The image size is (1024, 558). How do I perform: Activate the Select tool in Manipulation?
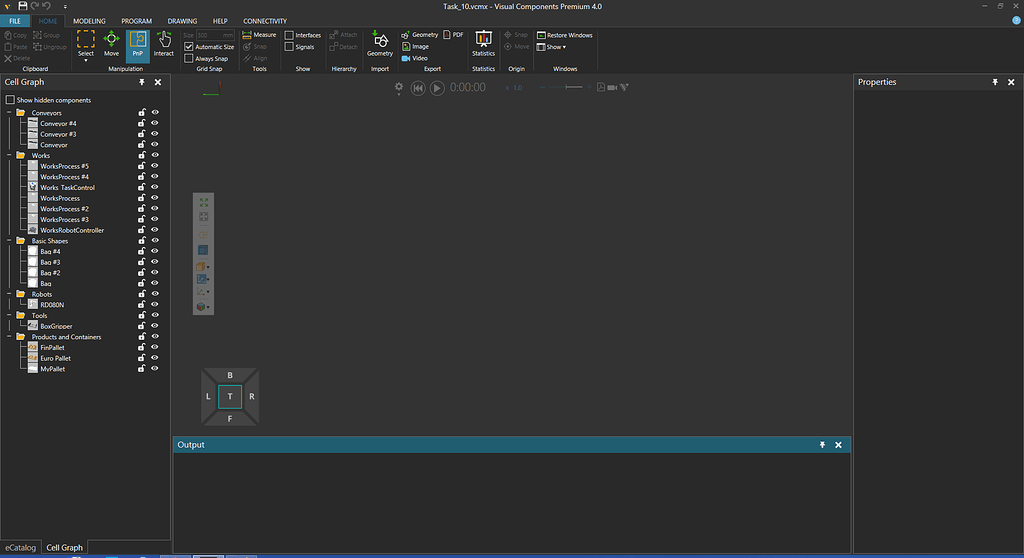pos(86,44)
